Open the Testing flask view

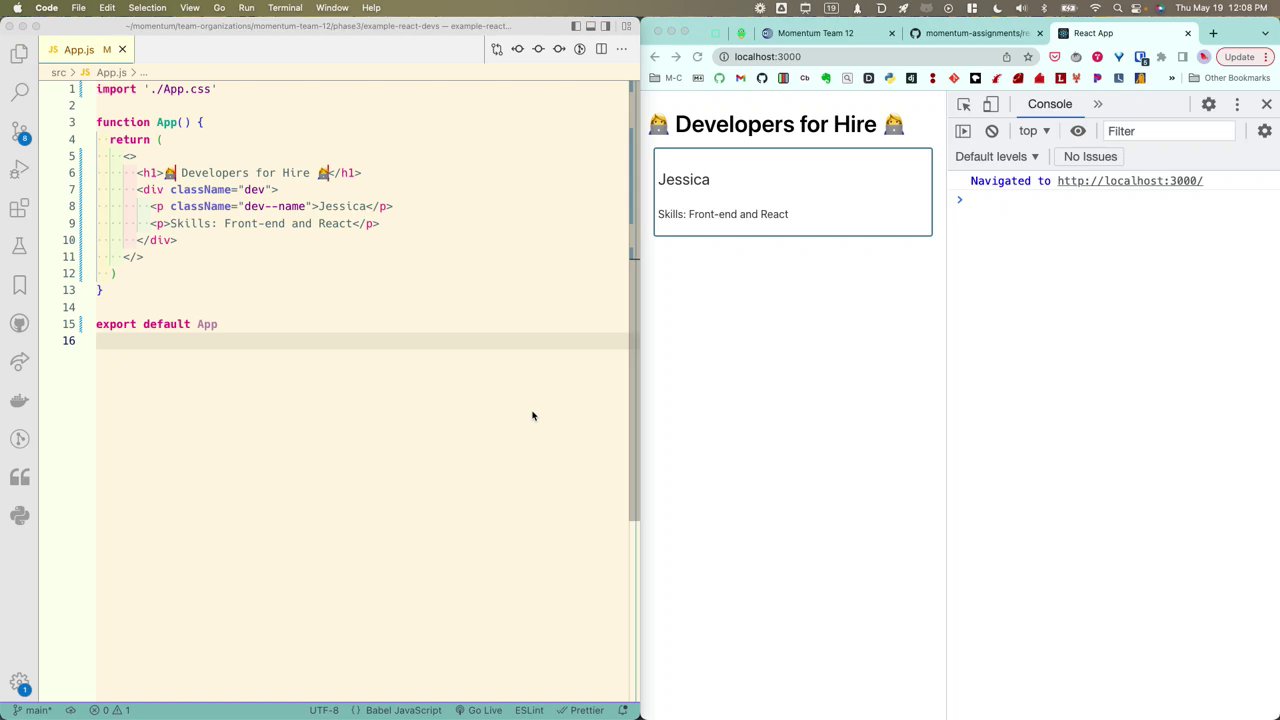tap(19, 247)
